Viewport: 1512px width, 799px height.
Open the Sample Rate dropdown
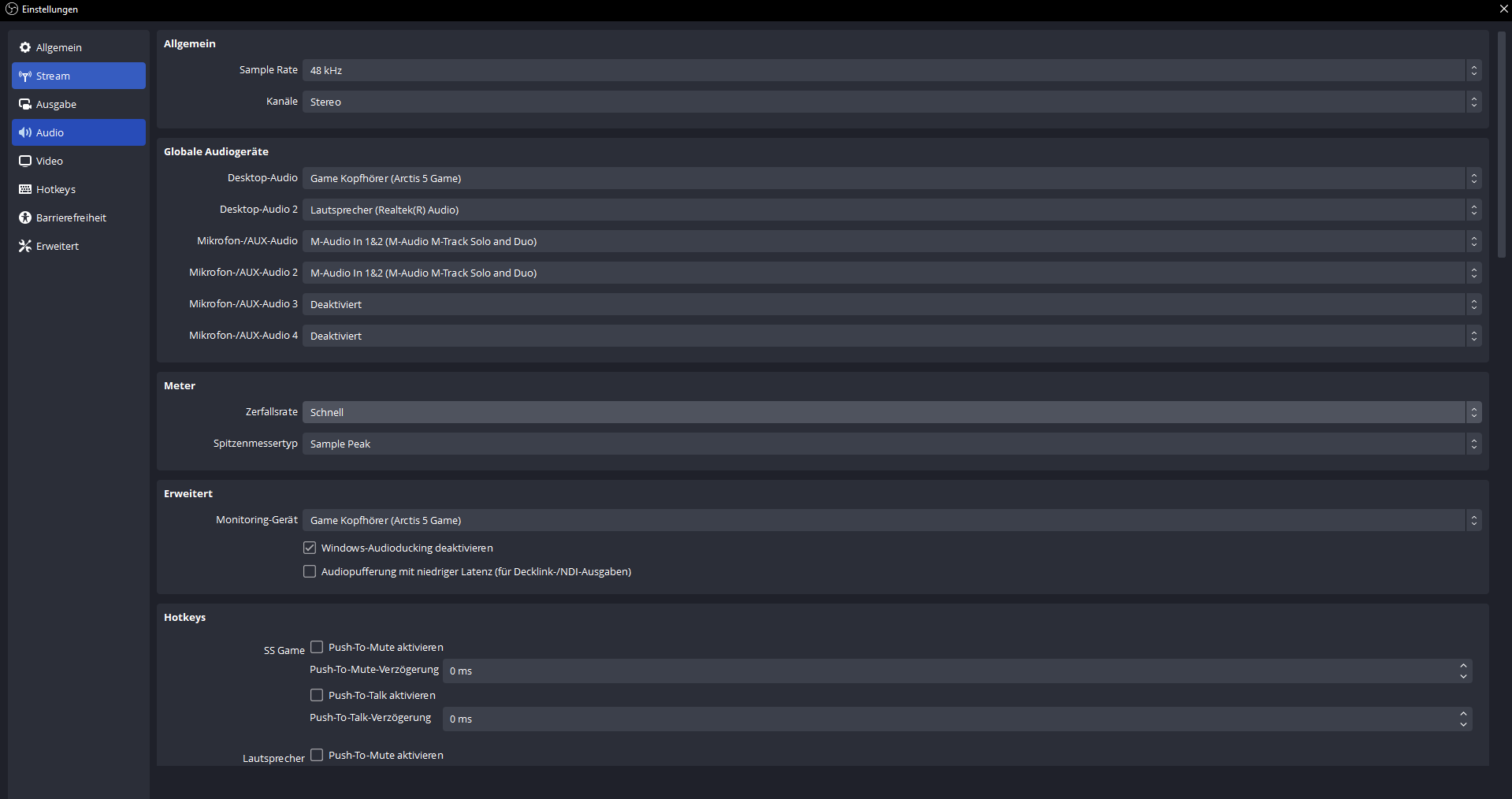892,70
